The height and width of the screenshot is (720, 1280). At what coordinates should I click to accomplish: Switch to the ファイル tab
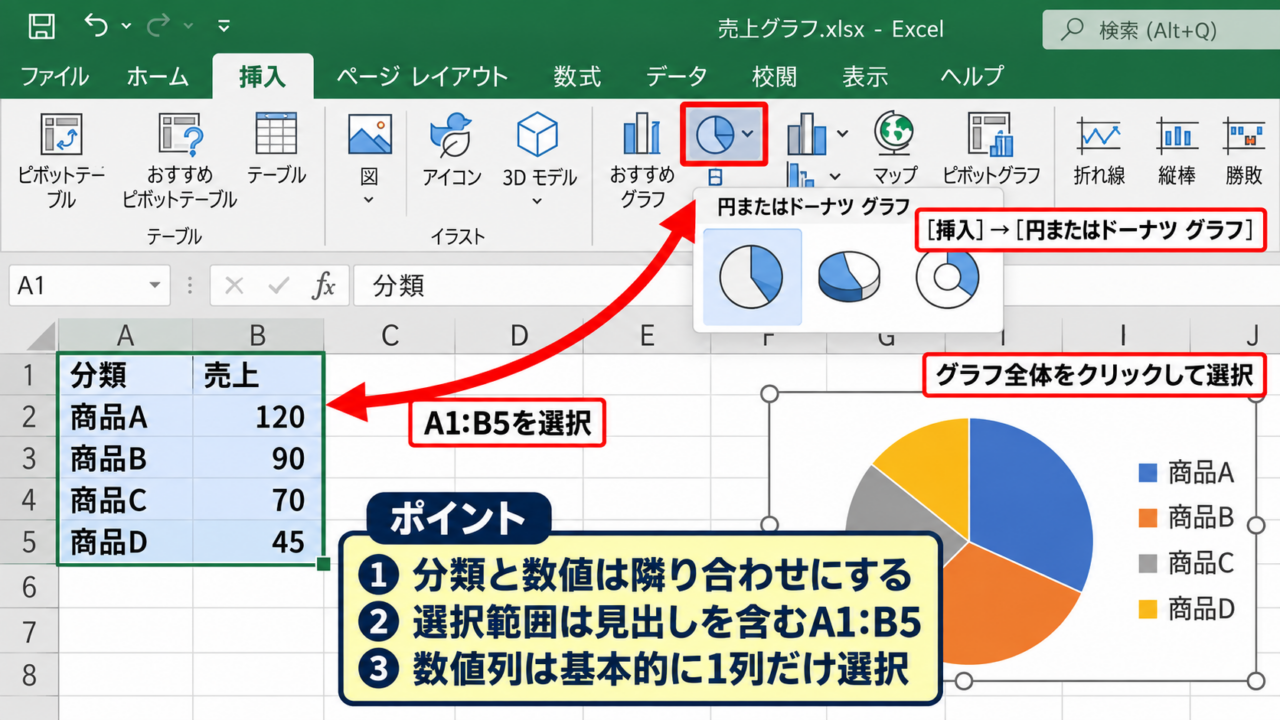click(55, 77)
